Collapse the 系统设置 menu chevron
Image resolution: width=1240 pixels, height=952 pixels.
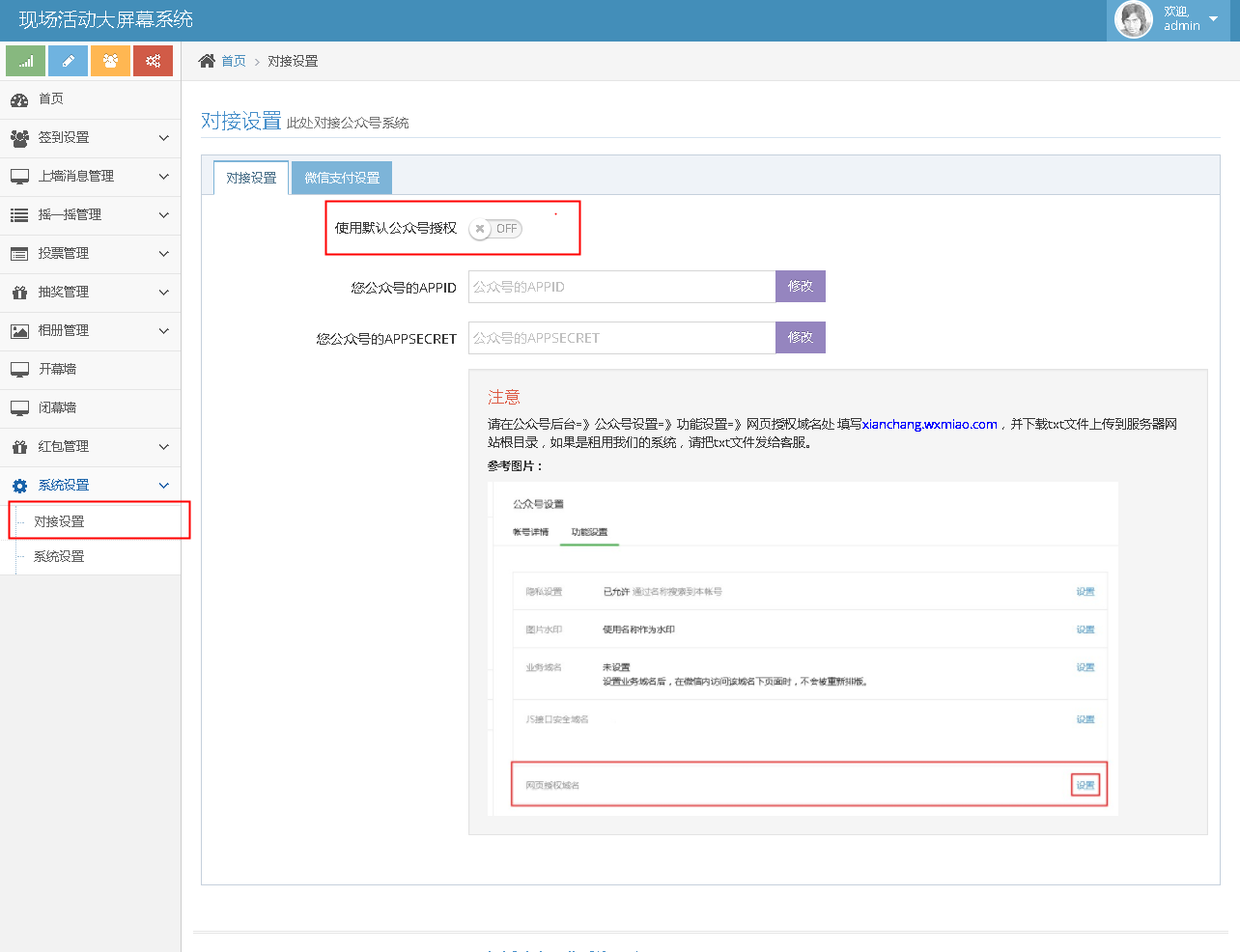point(163,486)
